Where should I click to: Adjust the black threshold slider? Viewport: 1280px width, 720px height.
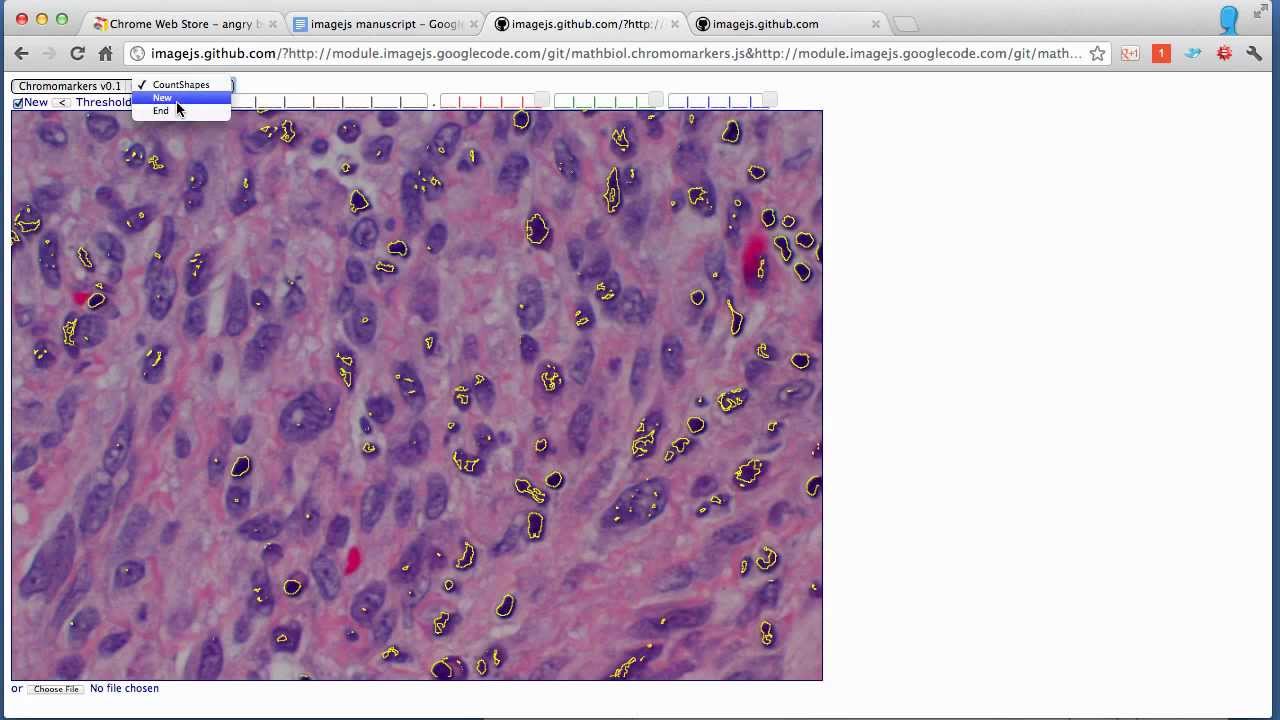tap(330, 101)
